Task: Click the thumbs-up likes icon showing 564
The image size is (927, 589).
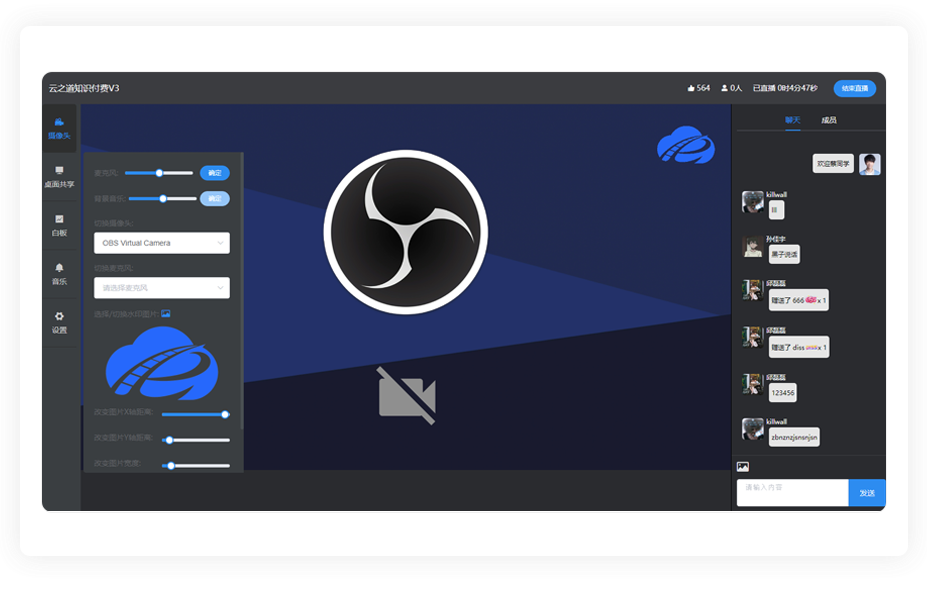Action: click(691, 88)
